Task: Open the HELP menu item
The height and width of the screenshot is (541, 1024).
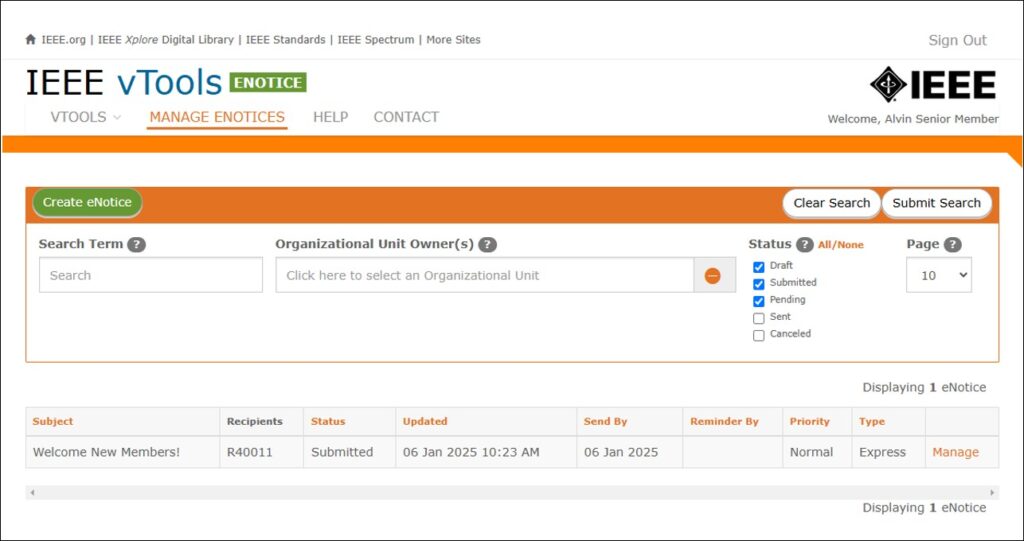Action: click(330, 117)
